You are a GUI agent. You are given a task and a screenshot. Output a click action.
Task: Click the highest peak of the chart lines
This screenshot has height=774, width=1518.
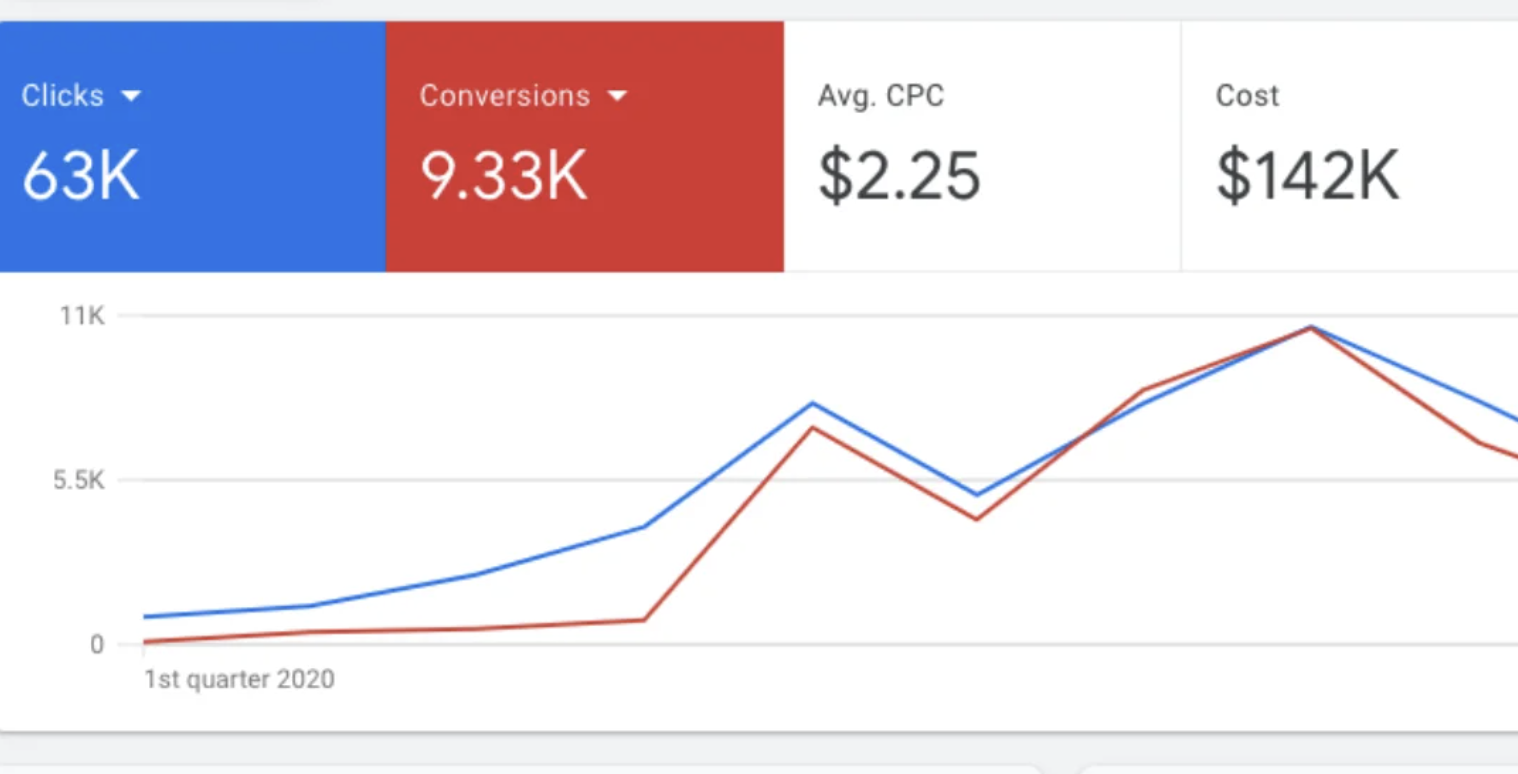pos(1309,327)
